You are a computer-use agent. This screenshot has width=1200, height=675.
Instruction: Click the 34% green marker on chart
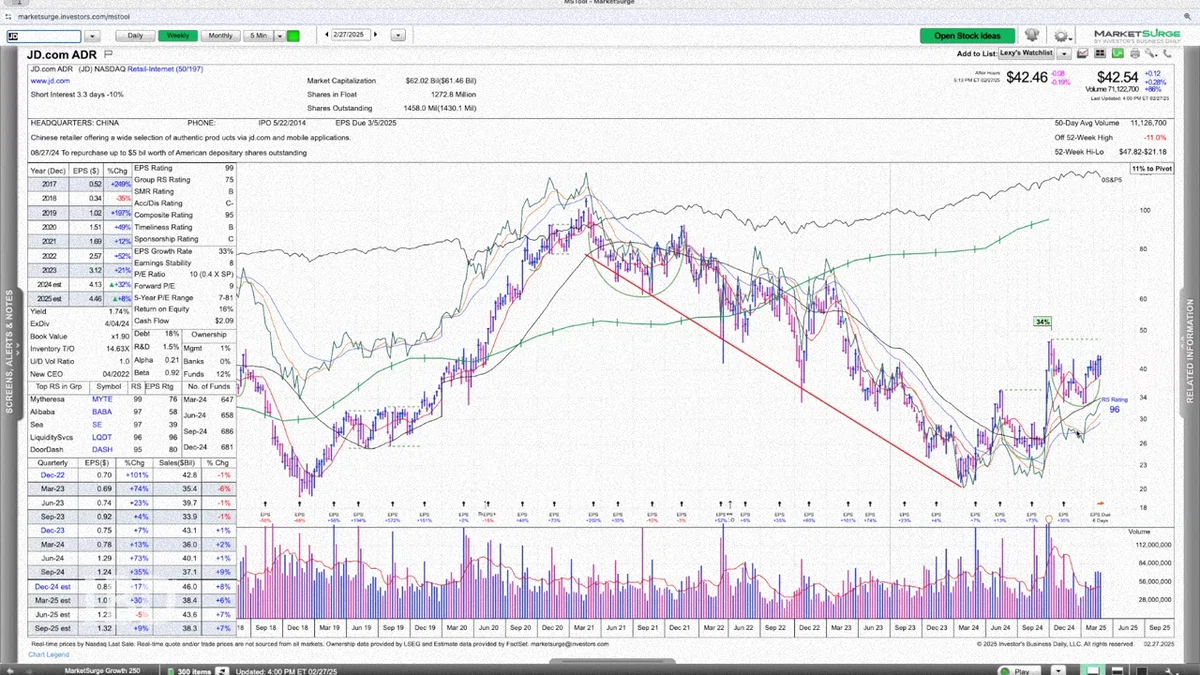point(1042,322)
